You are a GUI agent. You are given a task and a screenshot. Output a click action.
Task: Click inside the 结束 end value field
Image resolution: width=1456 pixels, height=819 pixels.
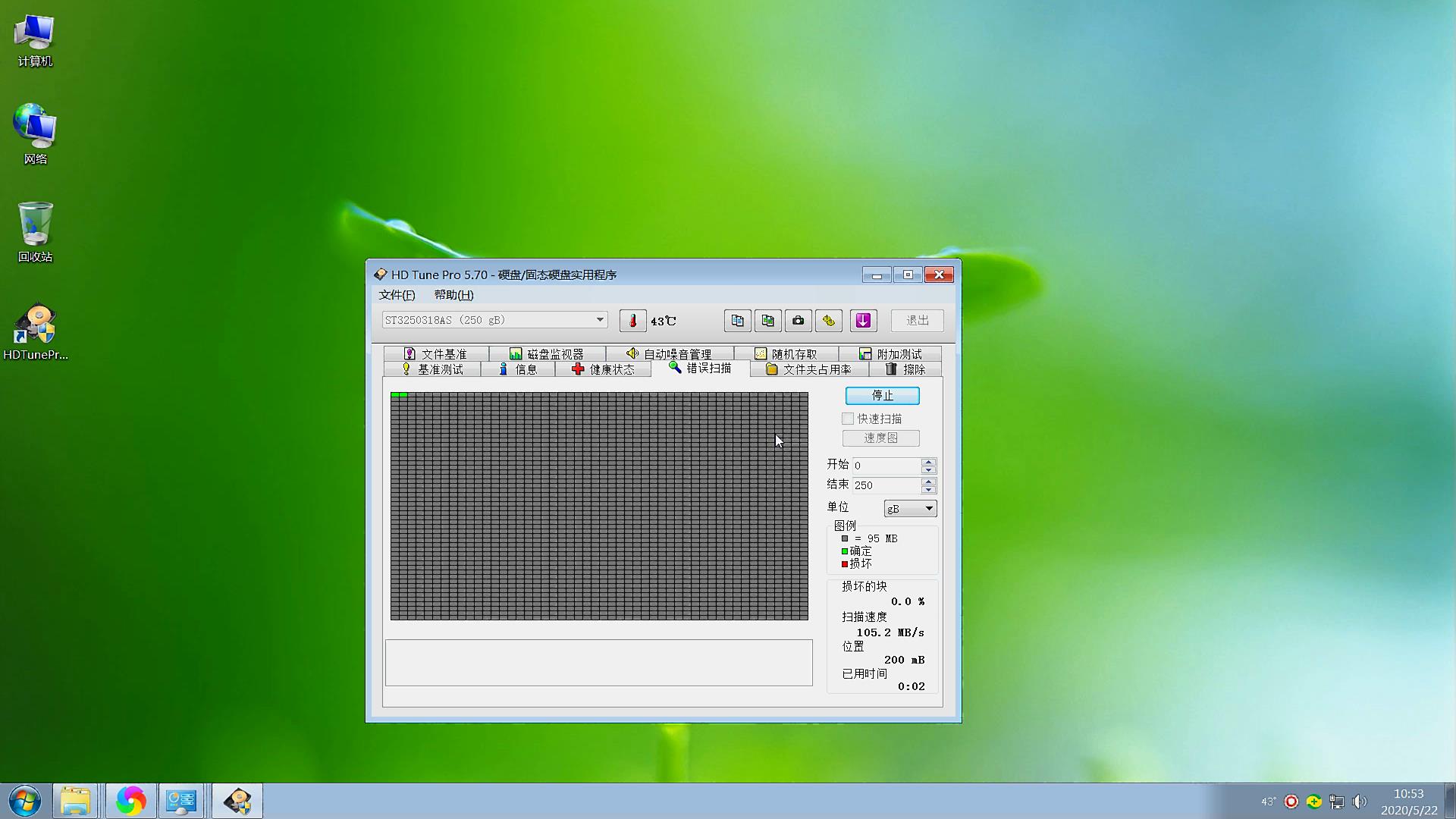pos(885,485)
